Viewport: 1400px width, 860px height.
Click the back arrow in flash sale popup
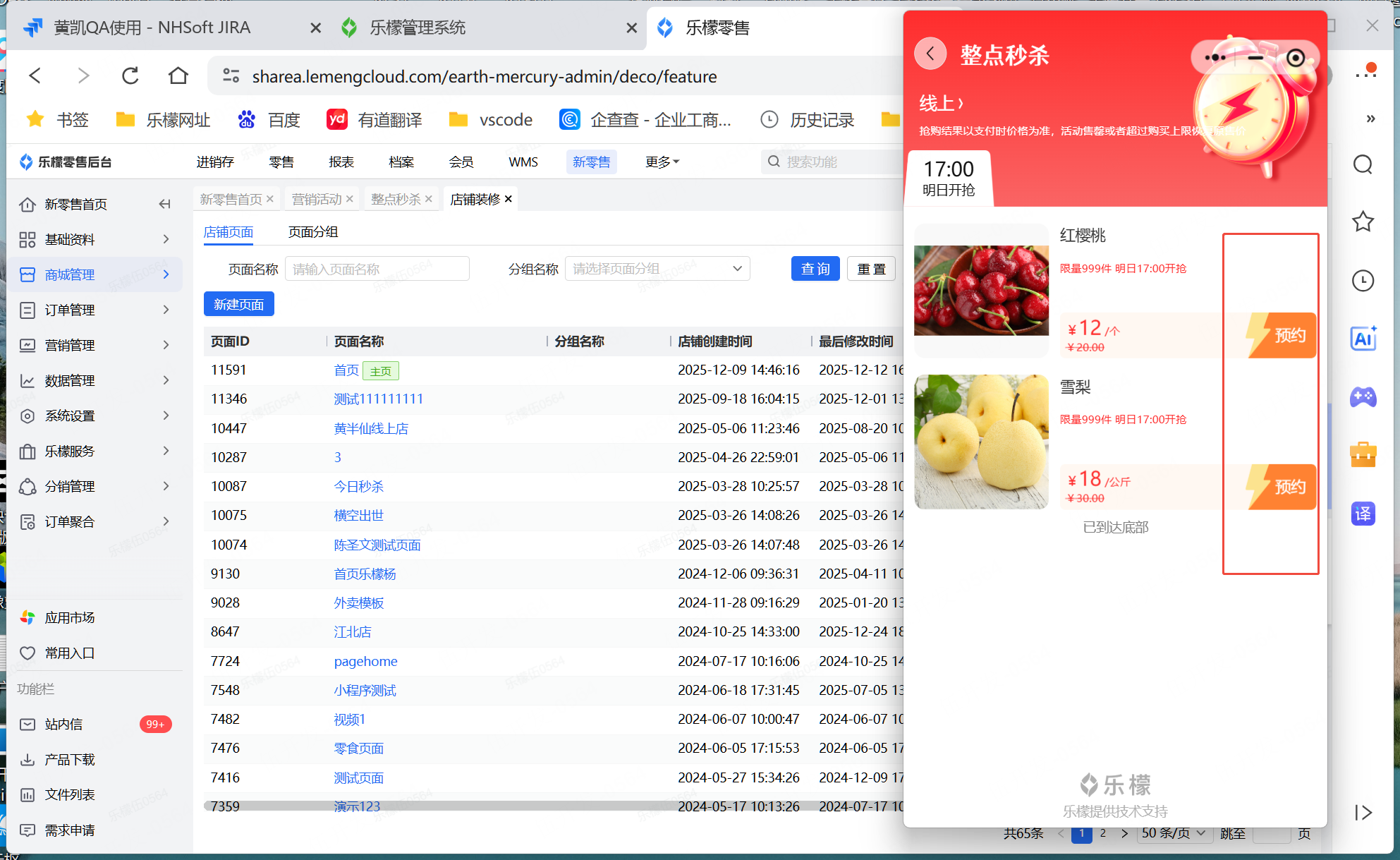tap(930, 54)
